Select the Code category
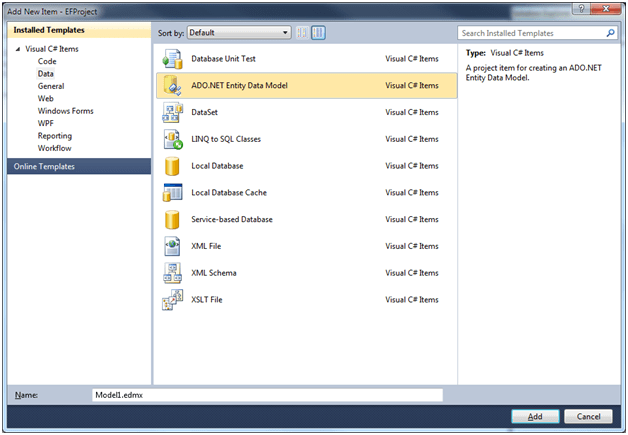 pos(47,61)
